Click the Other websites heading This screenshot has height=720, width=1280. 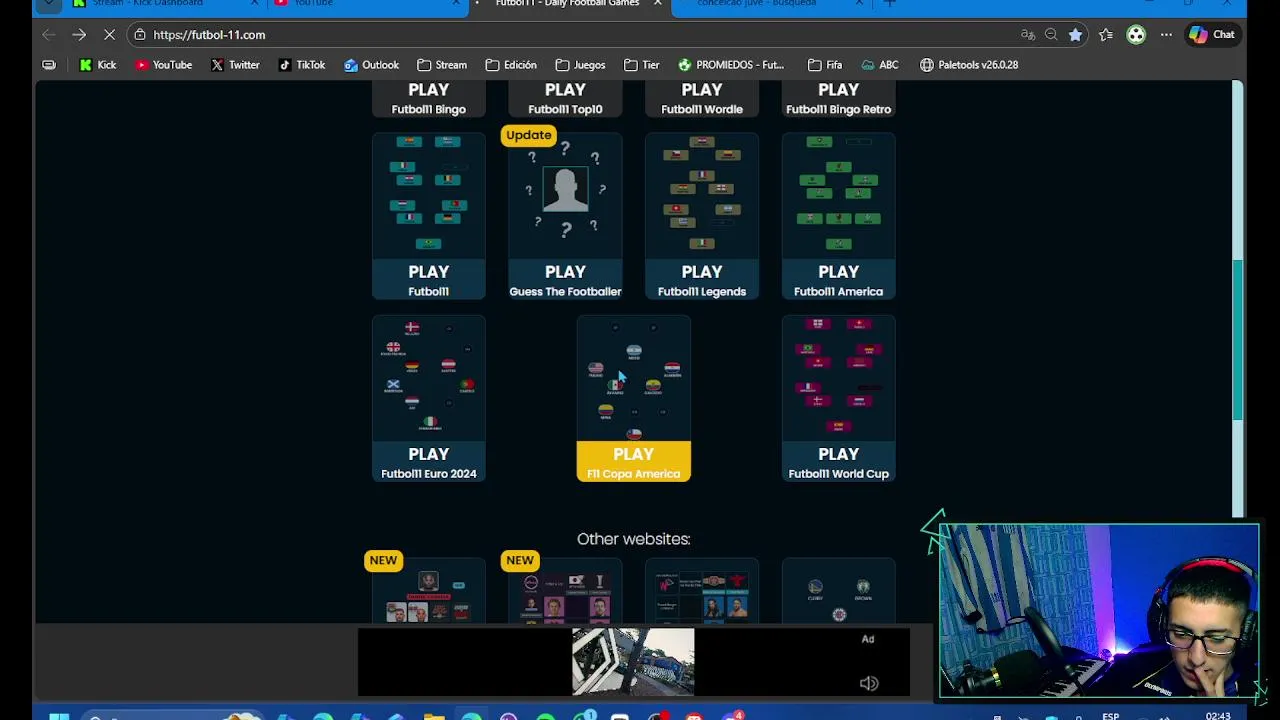pyautogui.click(x=633, y=539)
